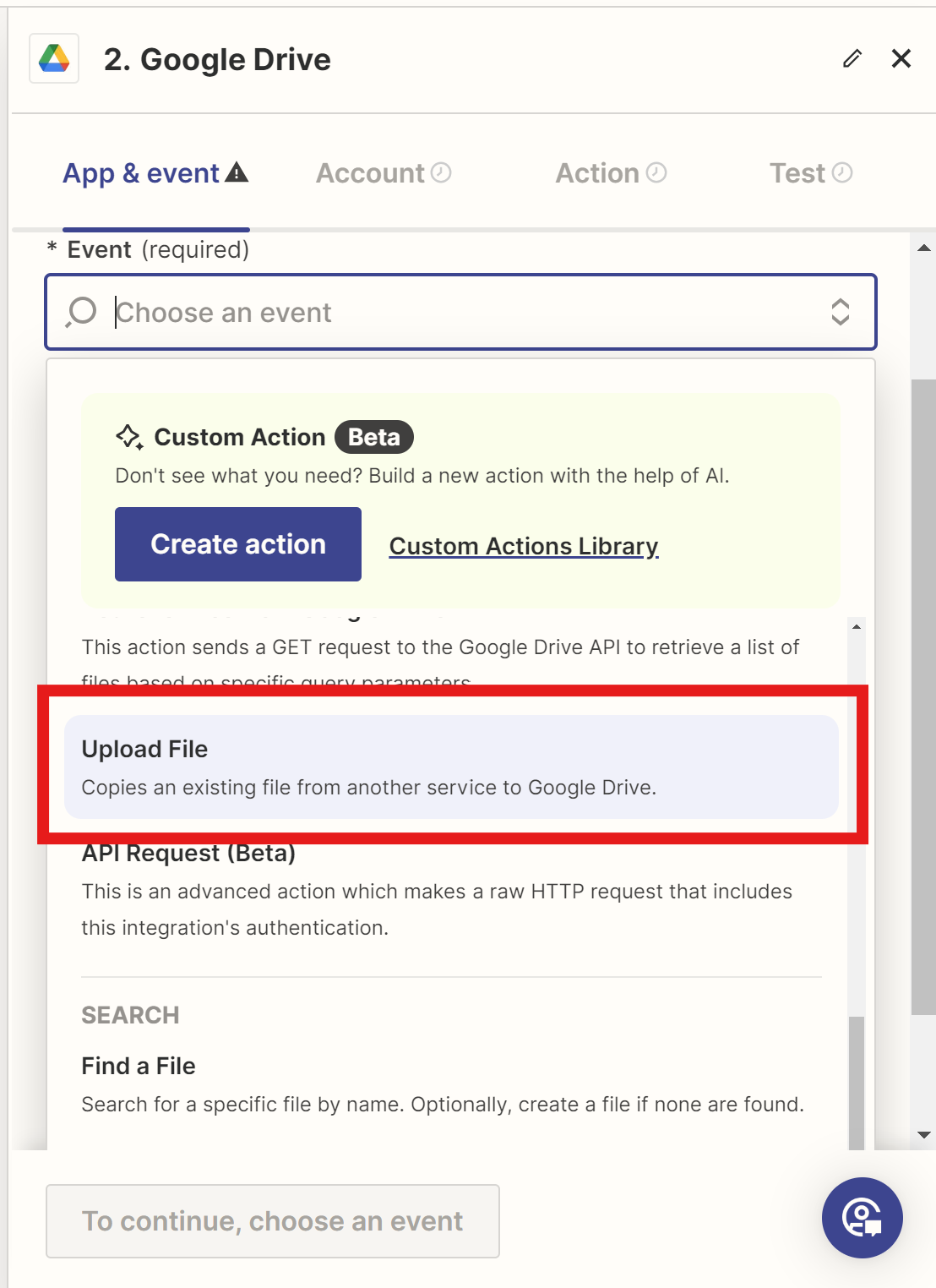The width and height of the screenshot is (936, 1288).
Task: Click the SEARCH section heading
Action: coord(130,1015)
